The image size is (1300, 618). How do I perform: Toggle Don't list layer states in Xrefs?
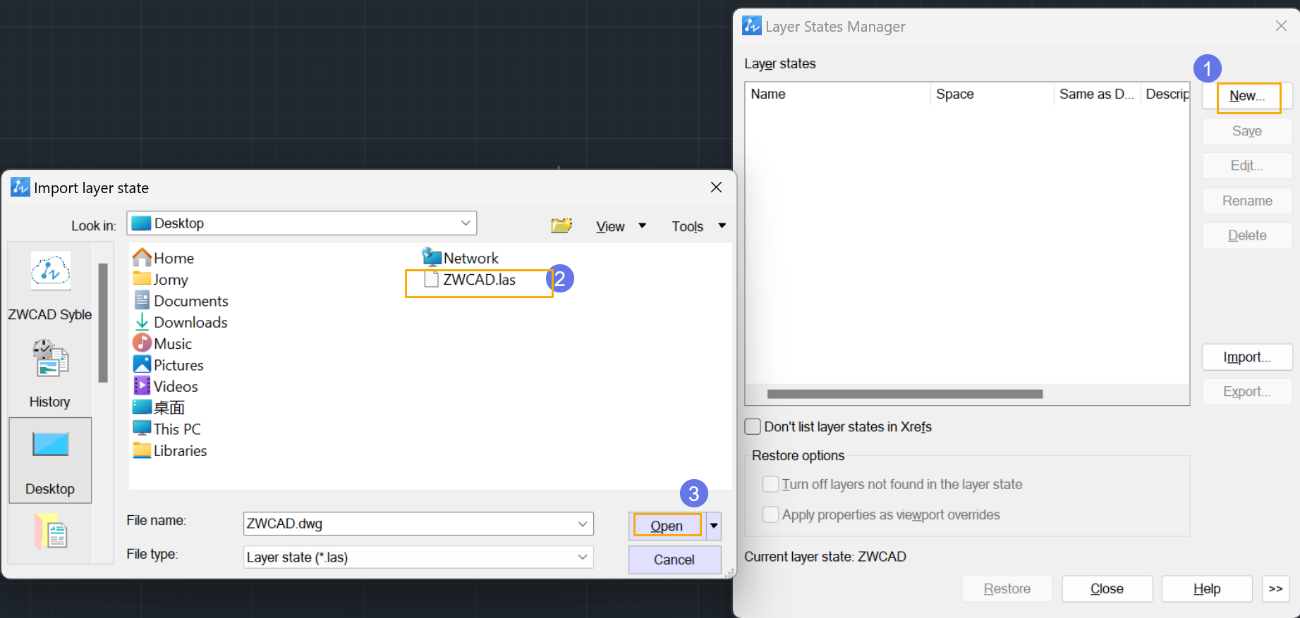click(x=753, y=427)
